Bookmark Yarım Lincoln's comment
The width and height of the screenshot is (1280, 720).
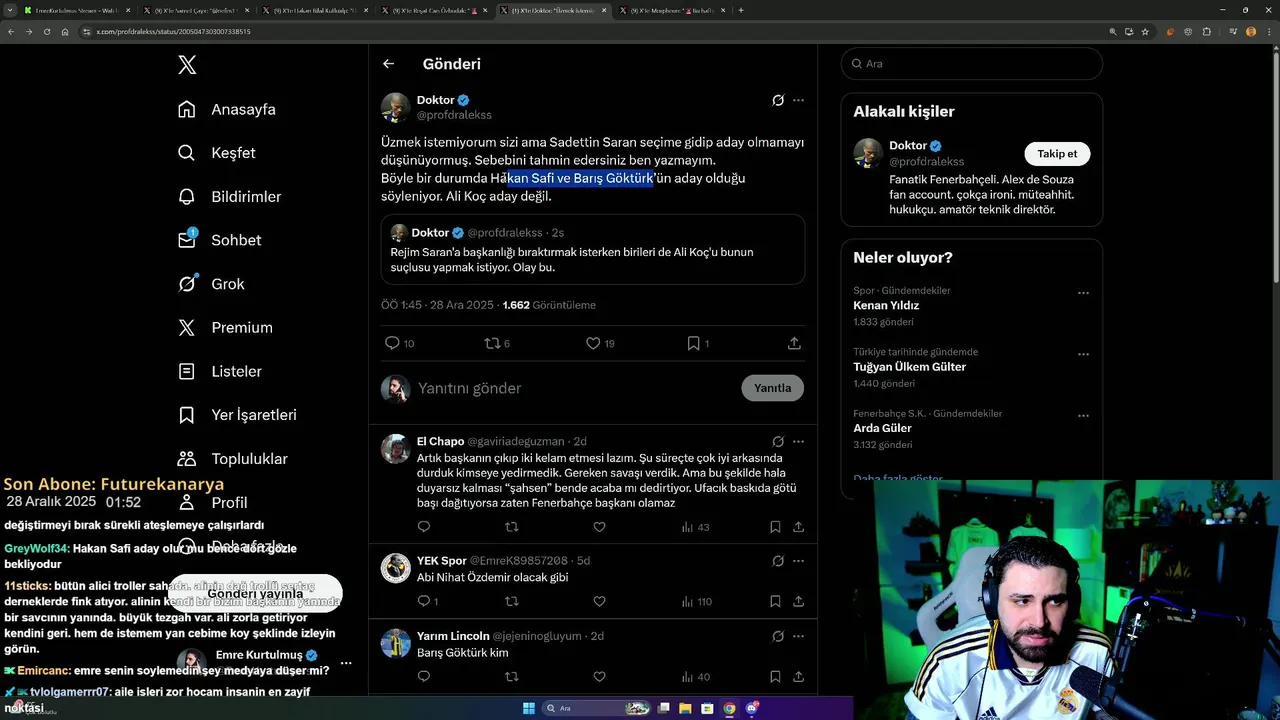[x=775, y=676]
